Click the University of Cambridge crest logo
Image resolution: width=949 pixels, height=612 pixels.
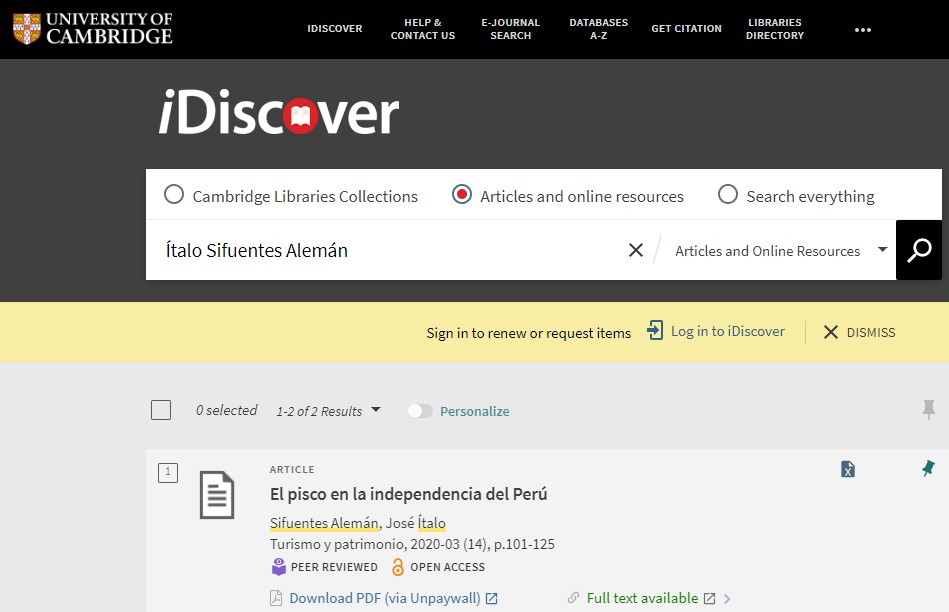point(27,28)
